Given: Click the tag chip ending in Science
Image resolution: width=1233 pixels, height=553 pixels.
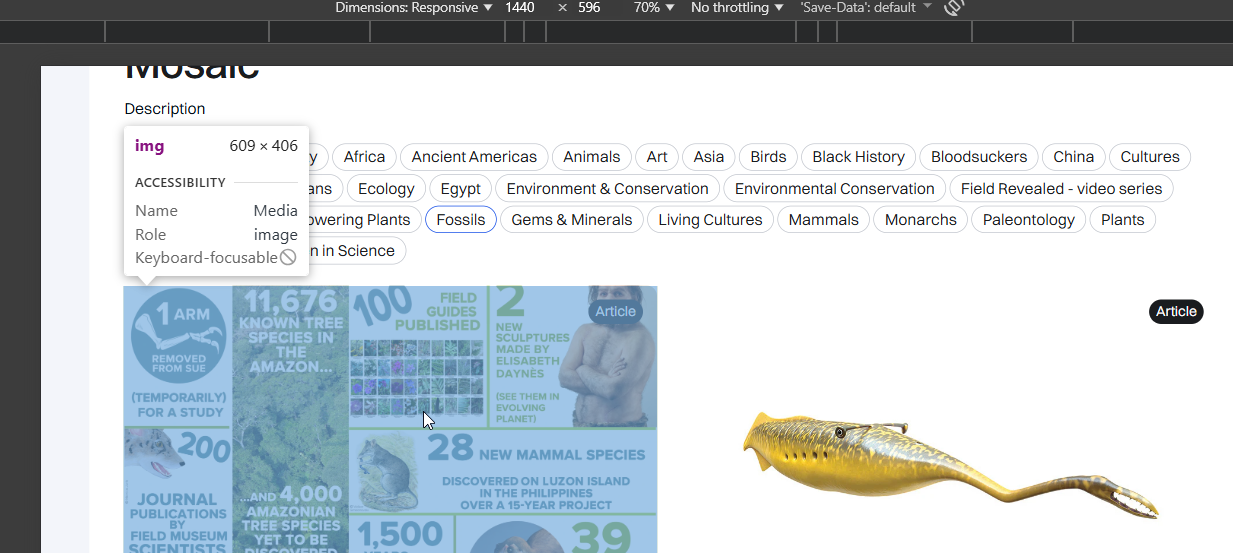Looking at the screenshot, I should tap(355, 251).
